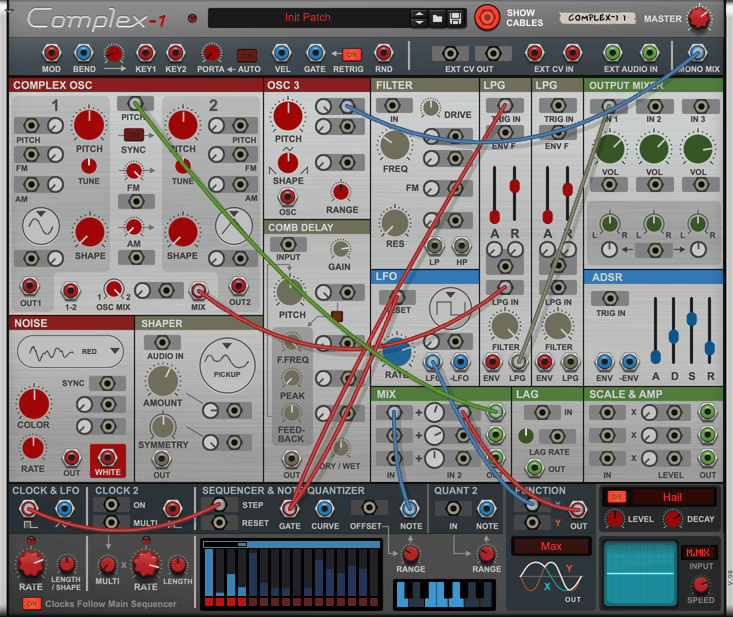Open oscillator 2 waveform selector
The width and height of the screenshot is (733, 617).
click(234, 227)
